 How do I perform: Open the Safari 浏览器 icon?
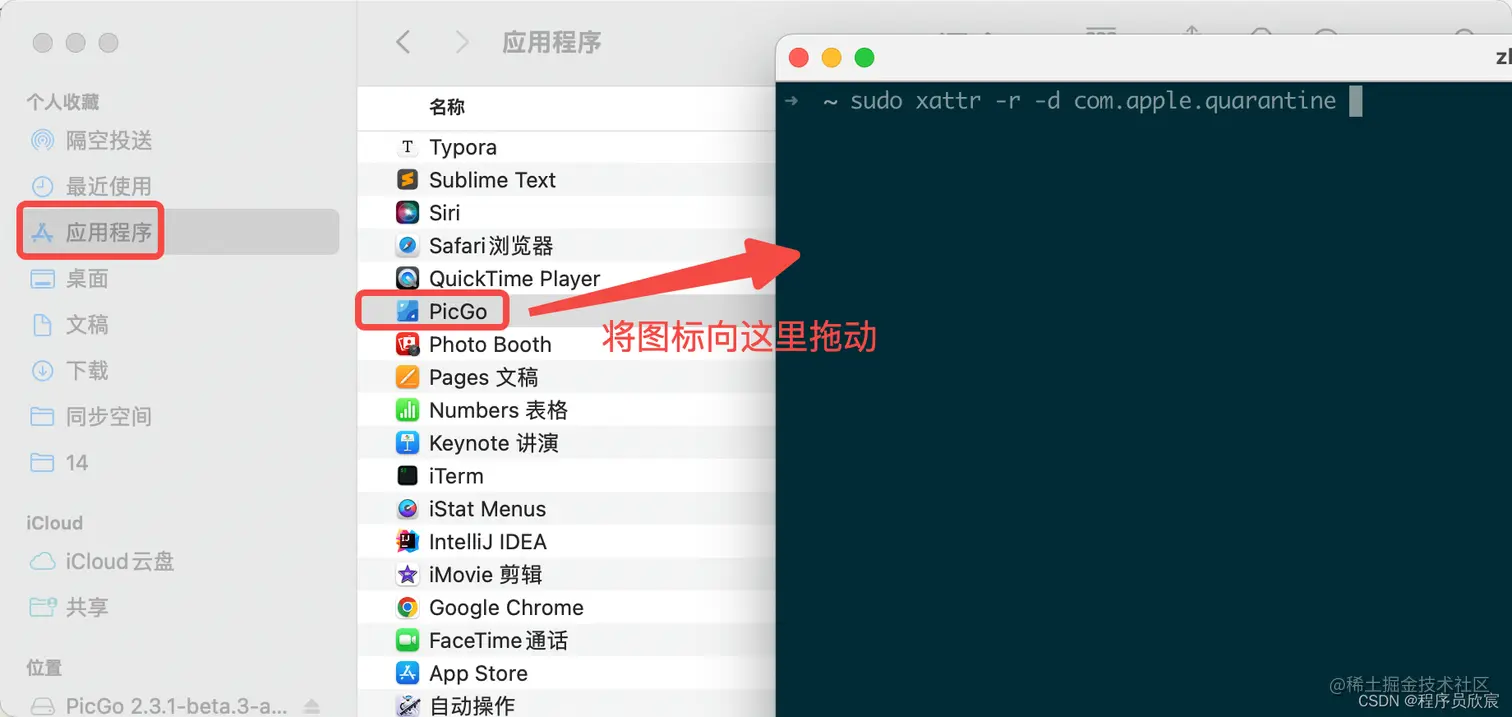coord(407,245)
